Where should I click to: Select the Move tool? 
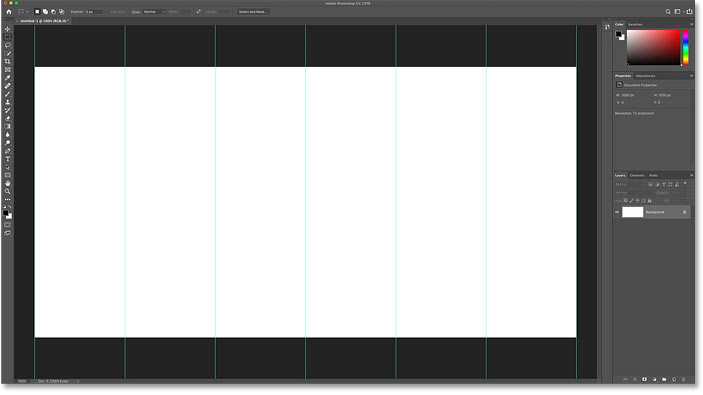[x=8, y=29]
